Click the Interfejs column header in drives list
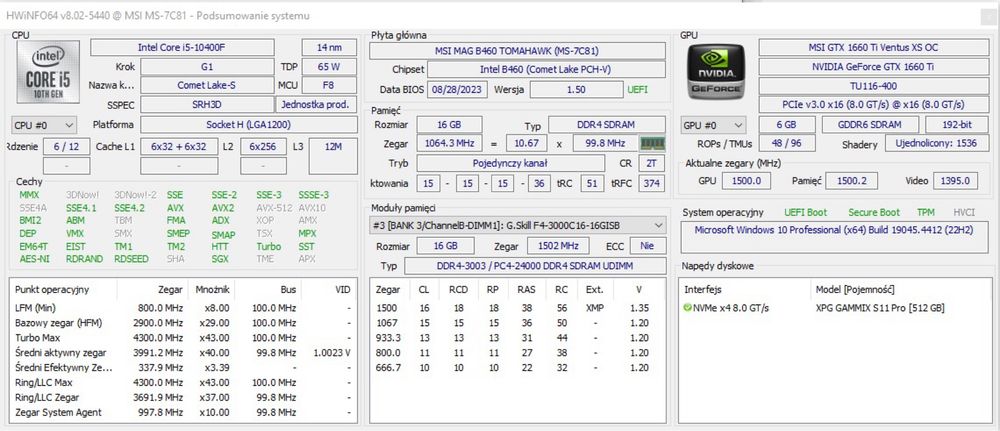The height and width of the screenshot is (431, 1000). [702, 289]
